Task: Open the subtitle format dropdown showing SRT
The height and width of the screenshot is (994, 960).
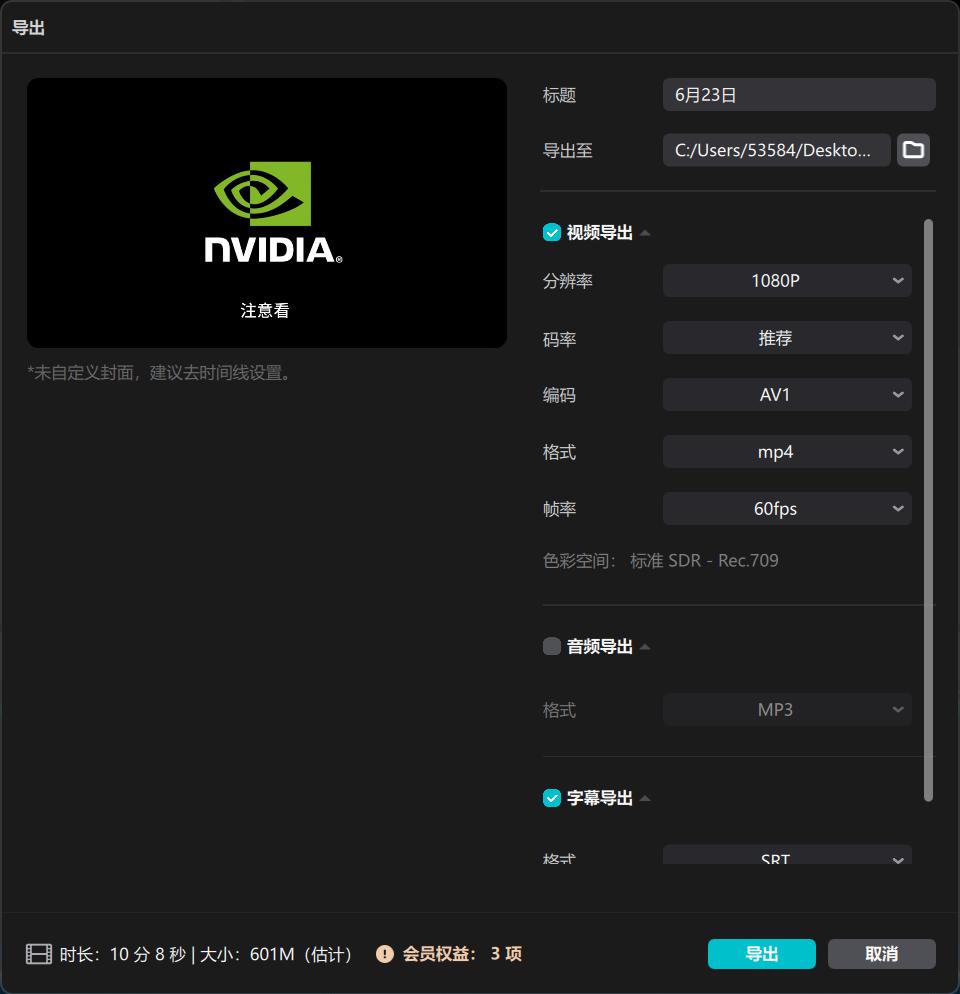Action: [x=786, y=858]
